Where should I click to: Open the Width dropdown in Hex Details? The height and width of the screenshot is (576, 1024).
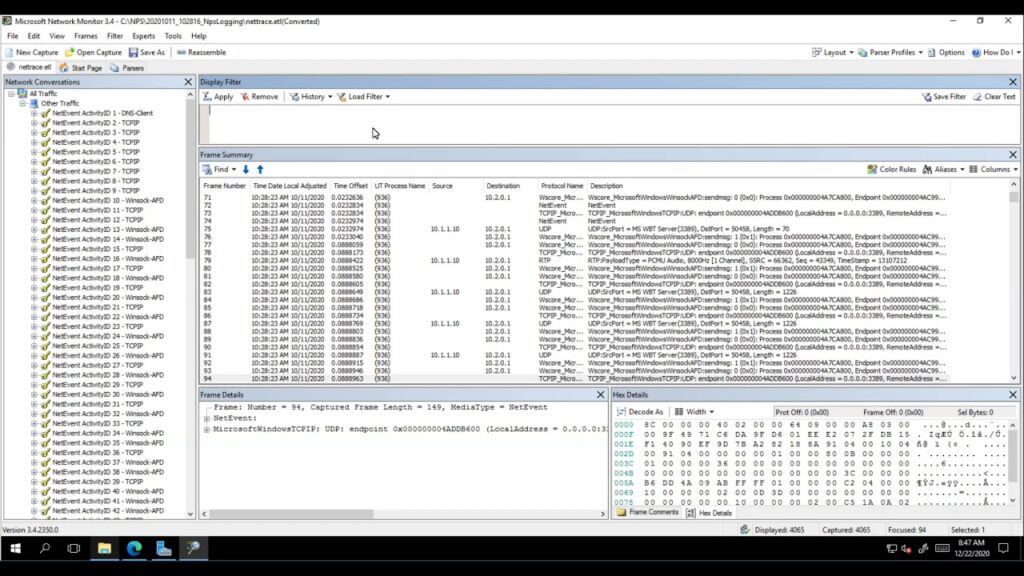pyautogui.click(x=697, y=410)
